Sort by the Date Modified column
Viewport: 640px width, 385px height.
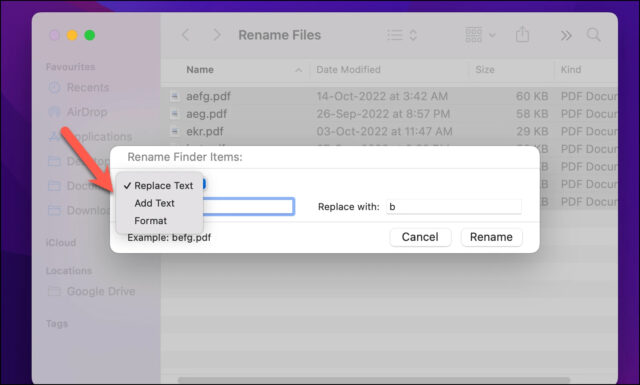pos(348,70)
